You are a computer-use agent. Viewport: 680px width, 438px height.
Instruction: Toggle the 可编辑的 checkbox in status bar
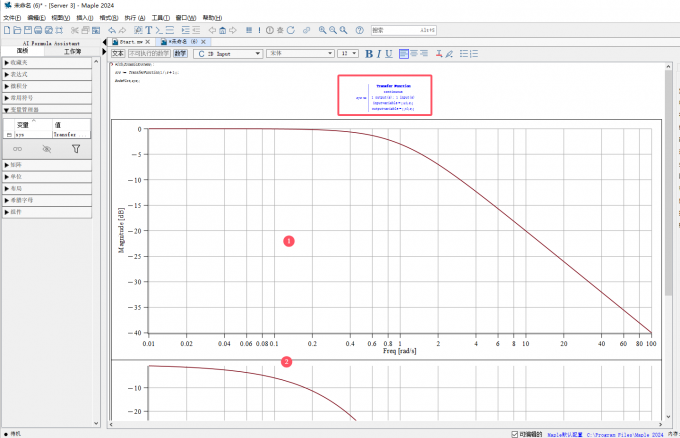[x=515, y=434]
